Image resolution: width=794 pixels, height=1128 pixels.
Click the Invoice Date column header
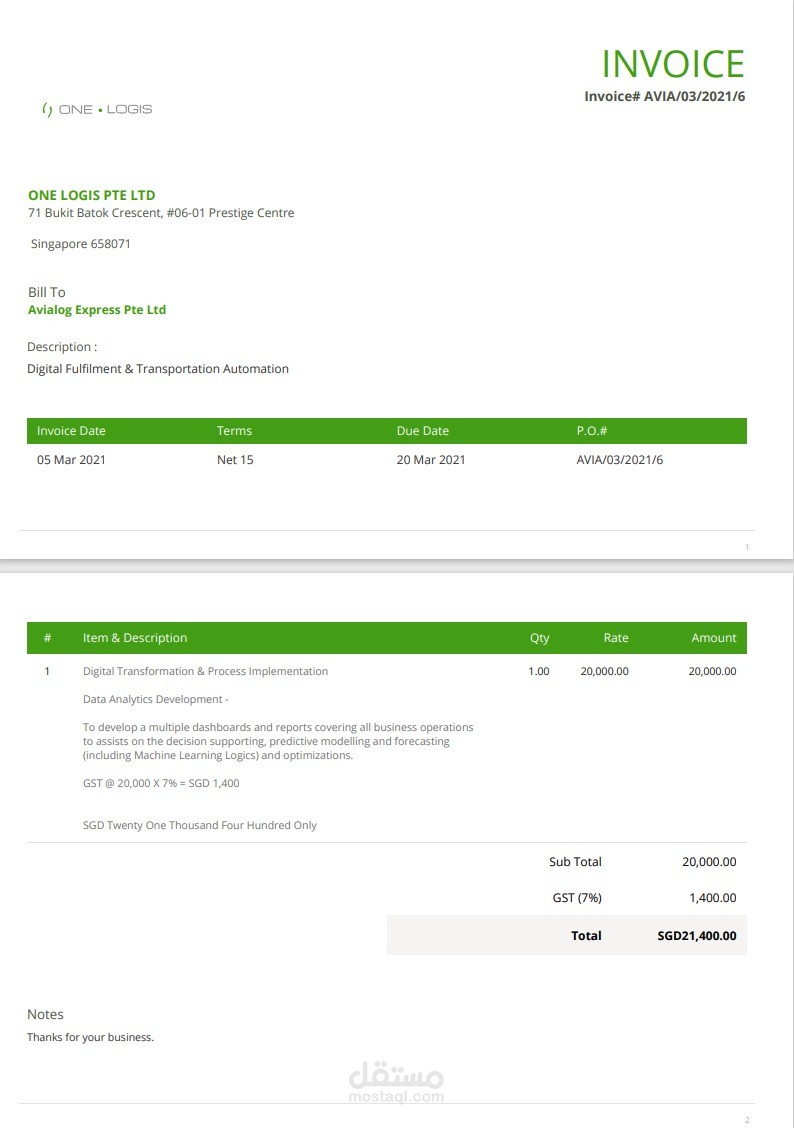pyautogui.click(x=71, y=431)
